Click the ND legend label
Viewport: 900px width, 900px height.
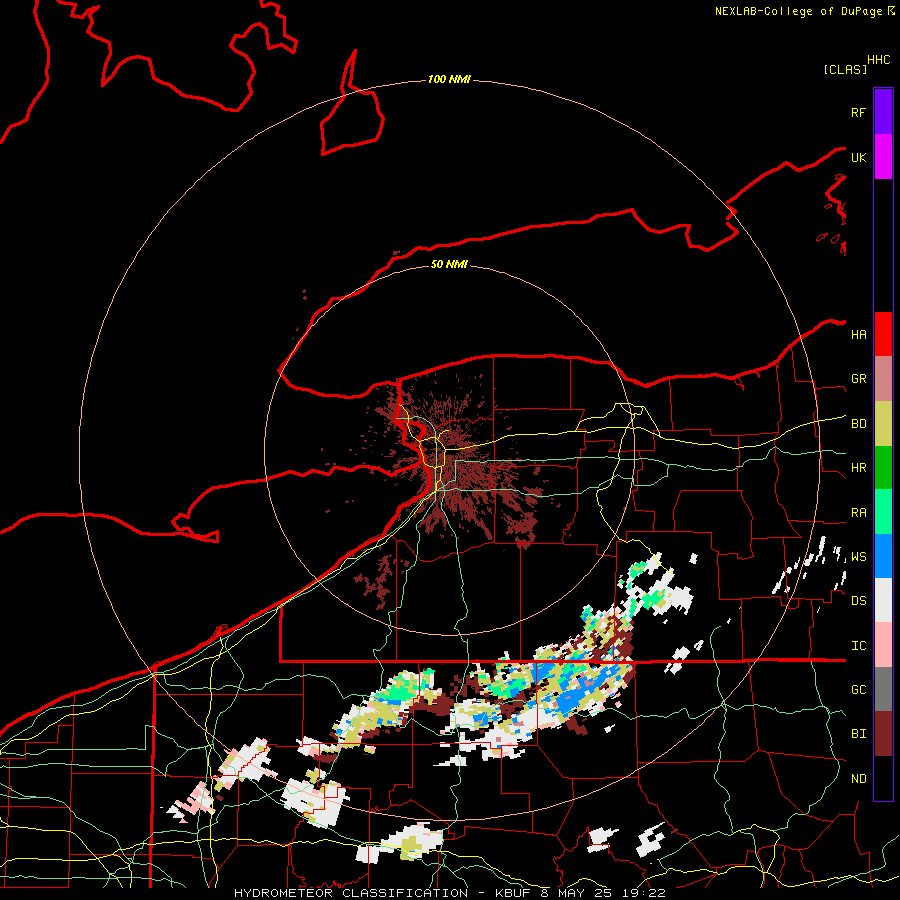coord(858,779)
